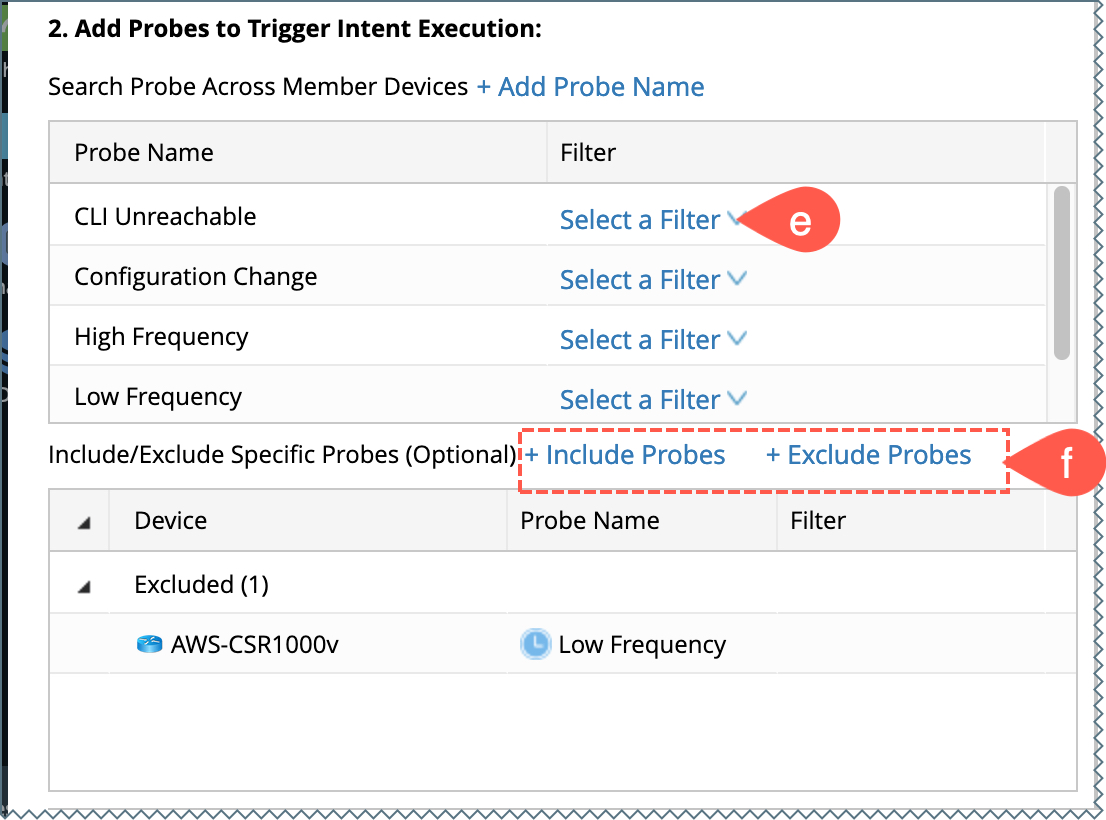This screenshot has height=820, width=1106.
Task: Select the AWS-CSR1000v excluded device row
Action: [x=254, y=645]
